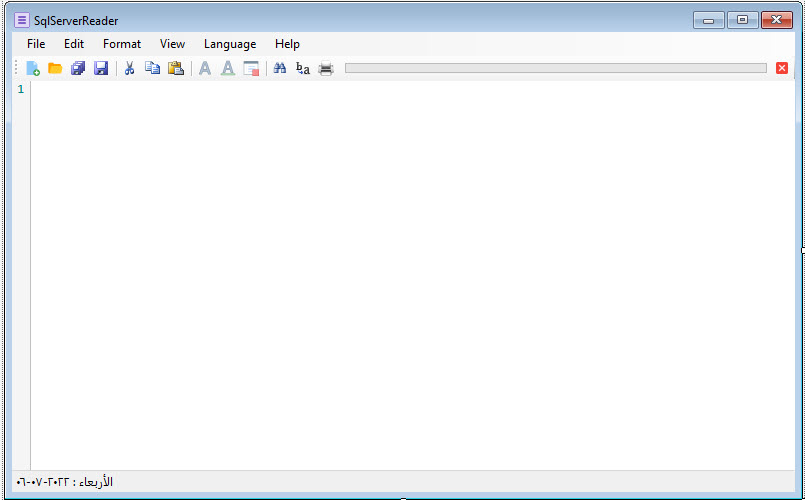Click the New file icon

pos(33,69)
